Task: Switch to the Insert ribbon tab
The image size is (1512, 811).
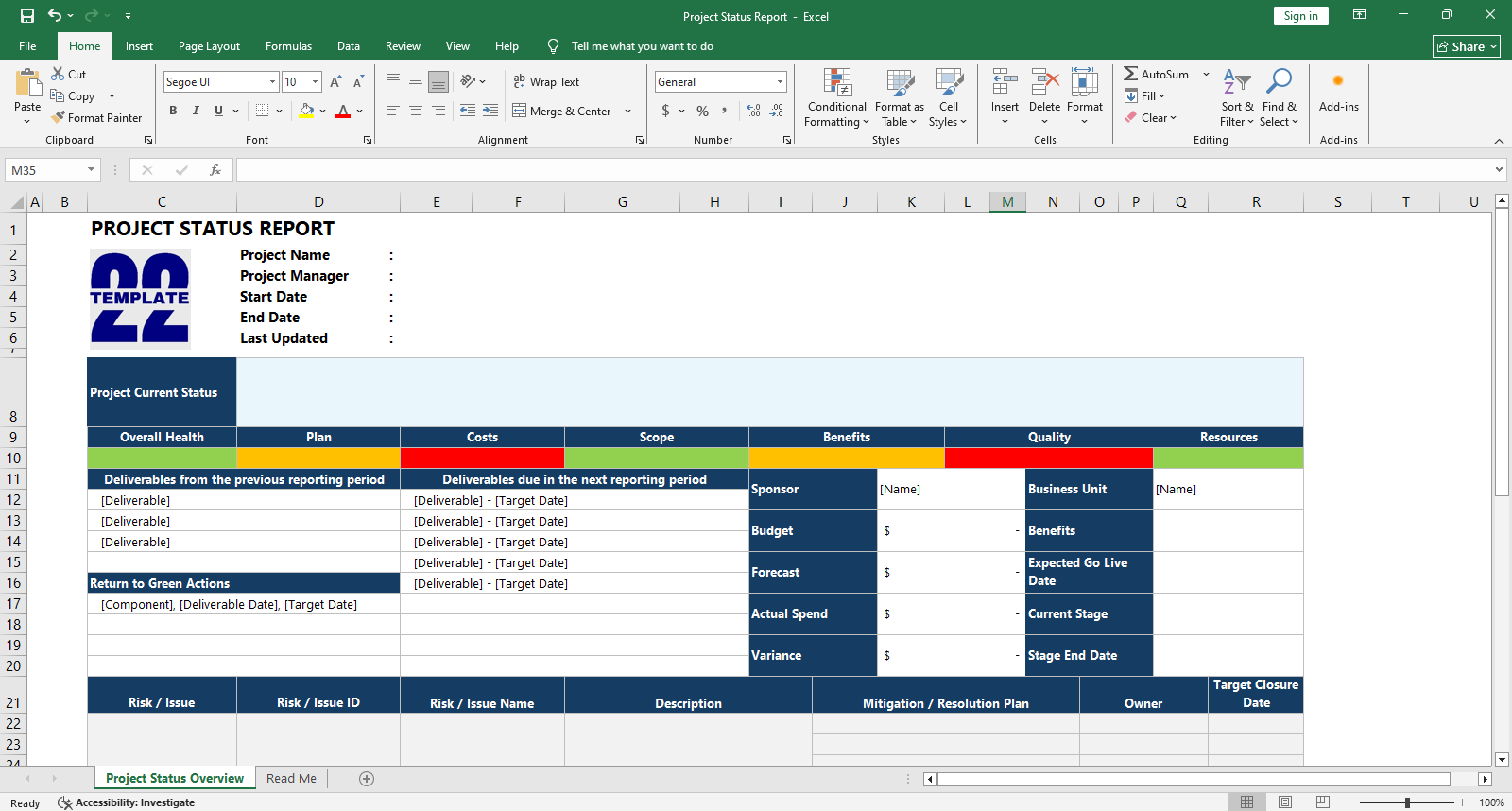Action: 139,46
